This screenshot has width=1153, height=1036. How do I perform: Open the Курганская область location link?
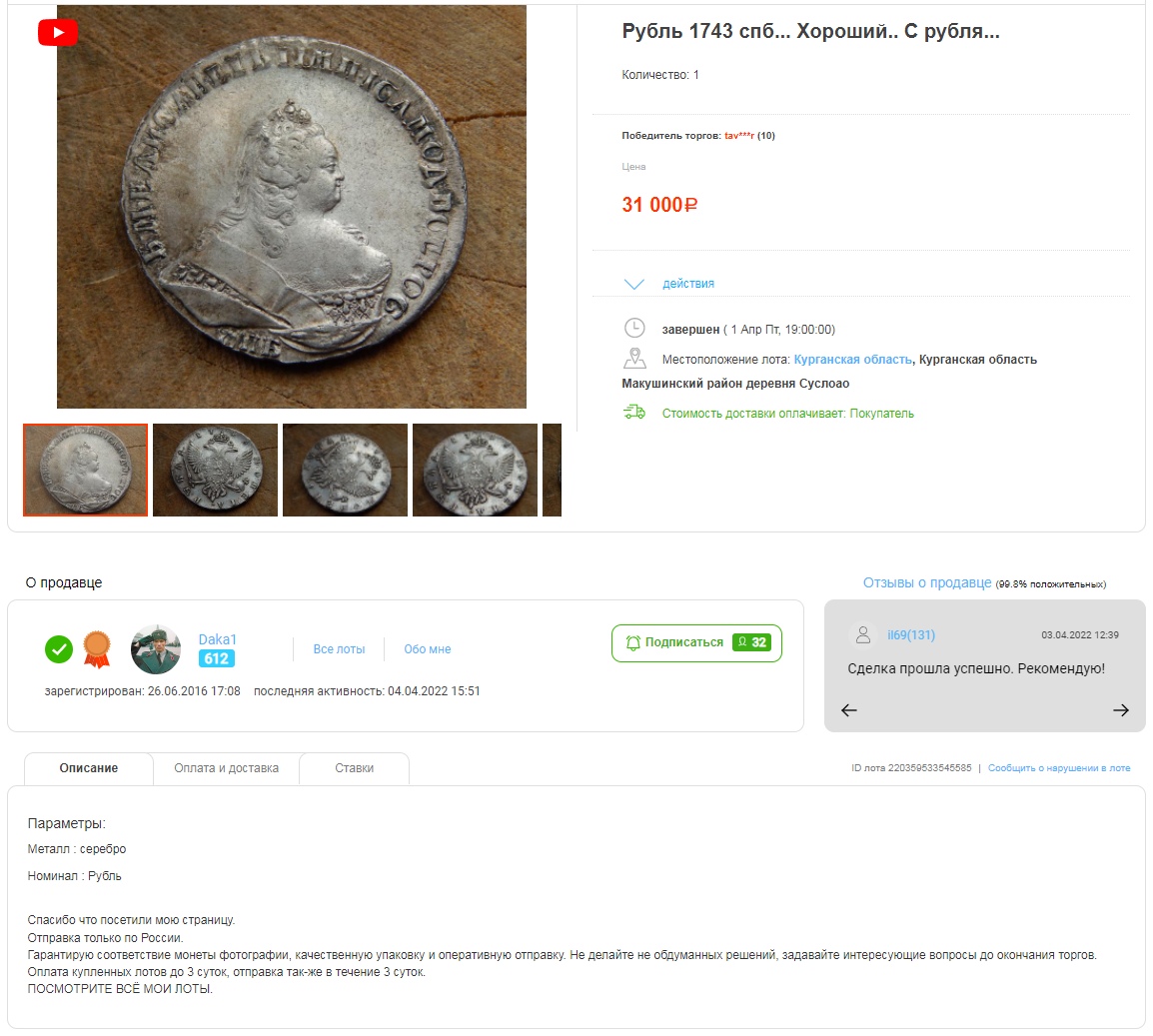pos(852,360)
